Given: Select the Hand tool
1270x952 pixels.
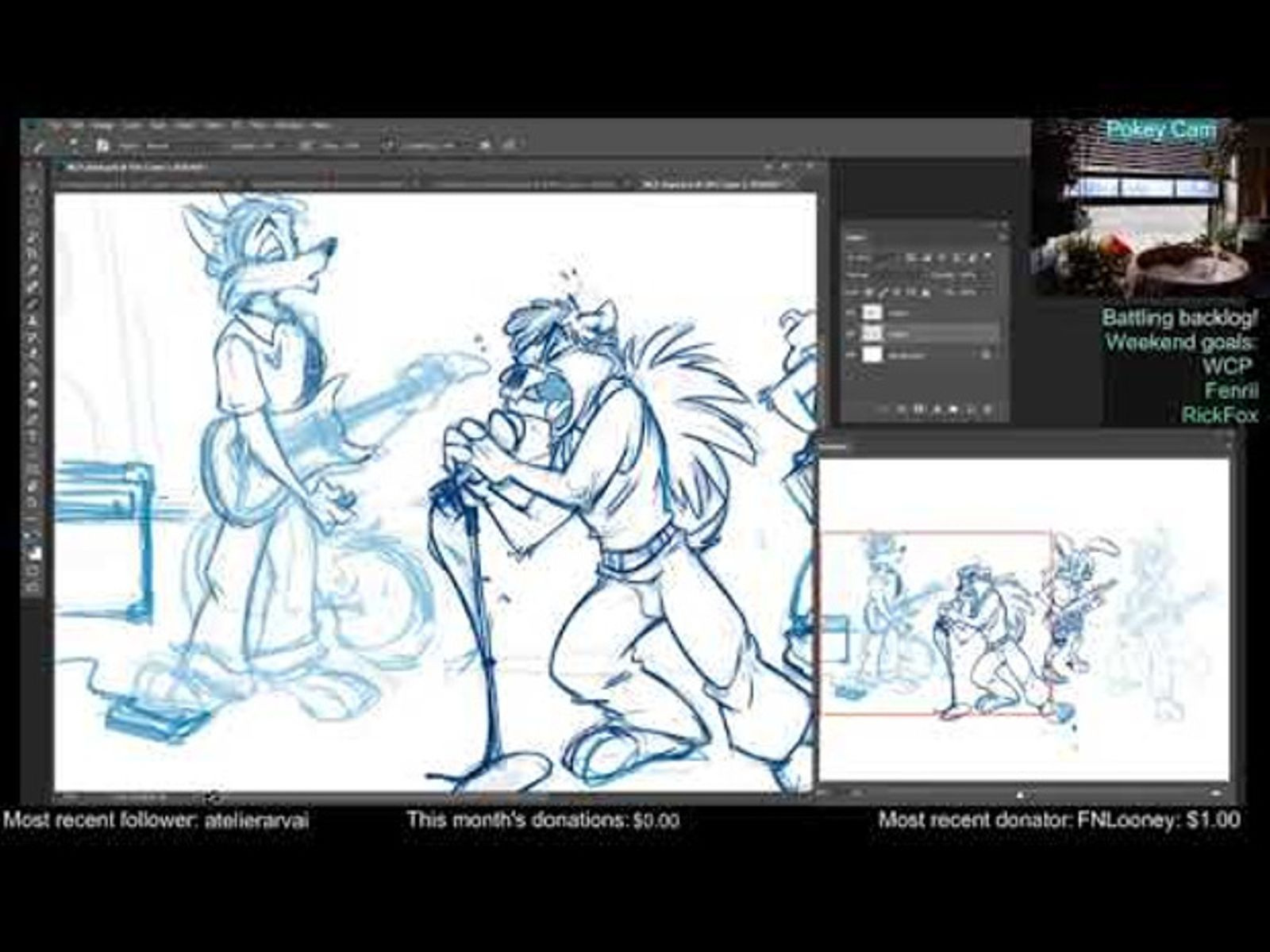Looking at the screenshot, I should point(33,486).
